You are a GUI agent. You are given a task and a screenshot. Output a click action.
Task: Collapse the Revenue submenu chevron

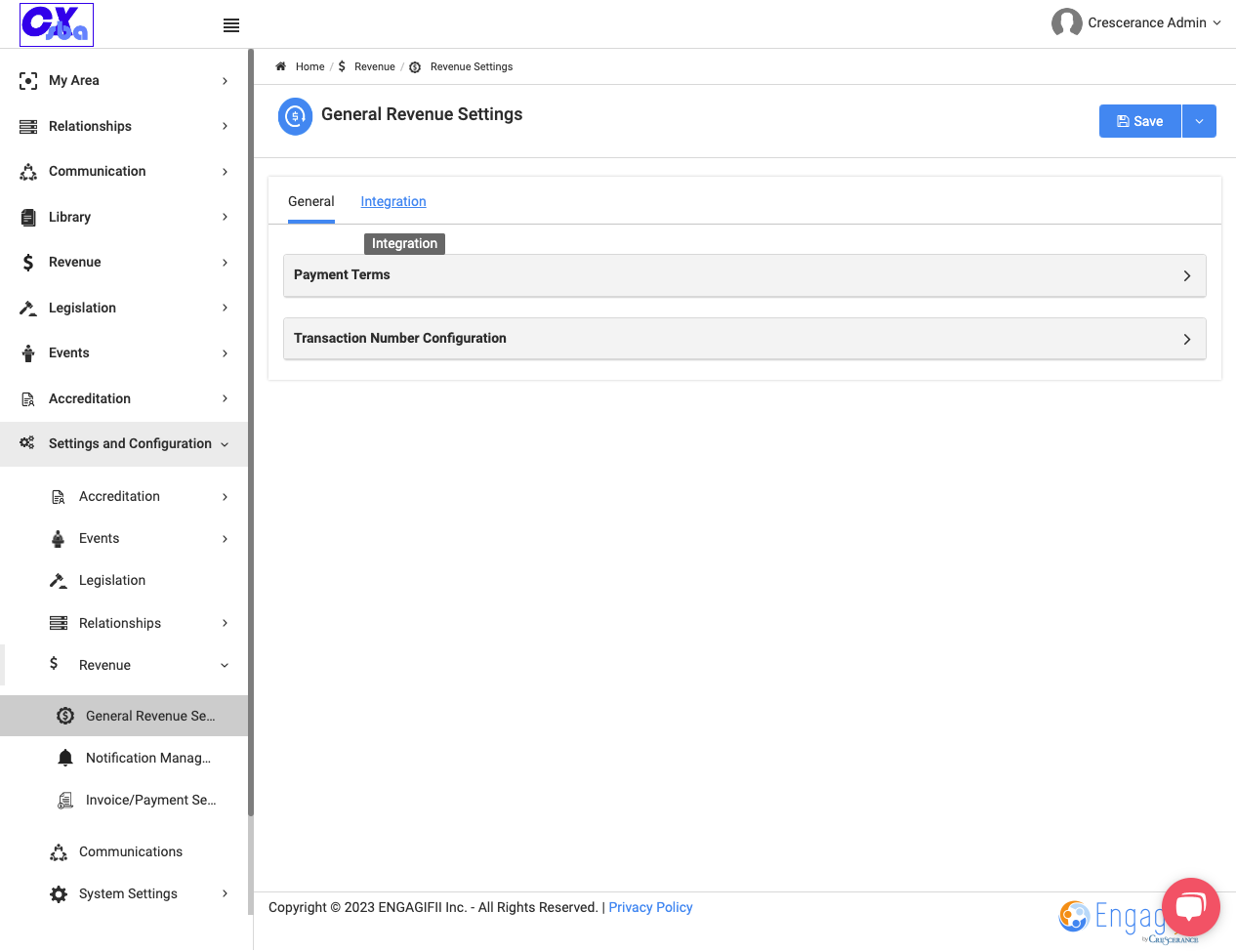click(225, 665)
